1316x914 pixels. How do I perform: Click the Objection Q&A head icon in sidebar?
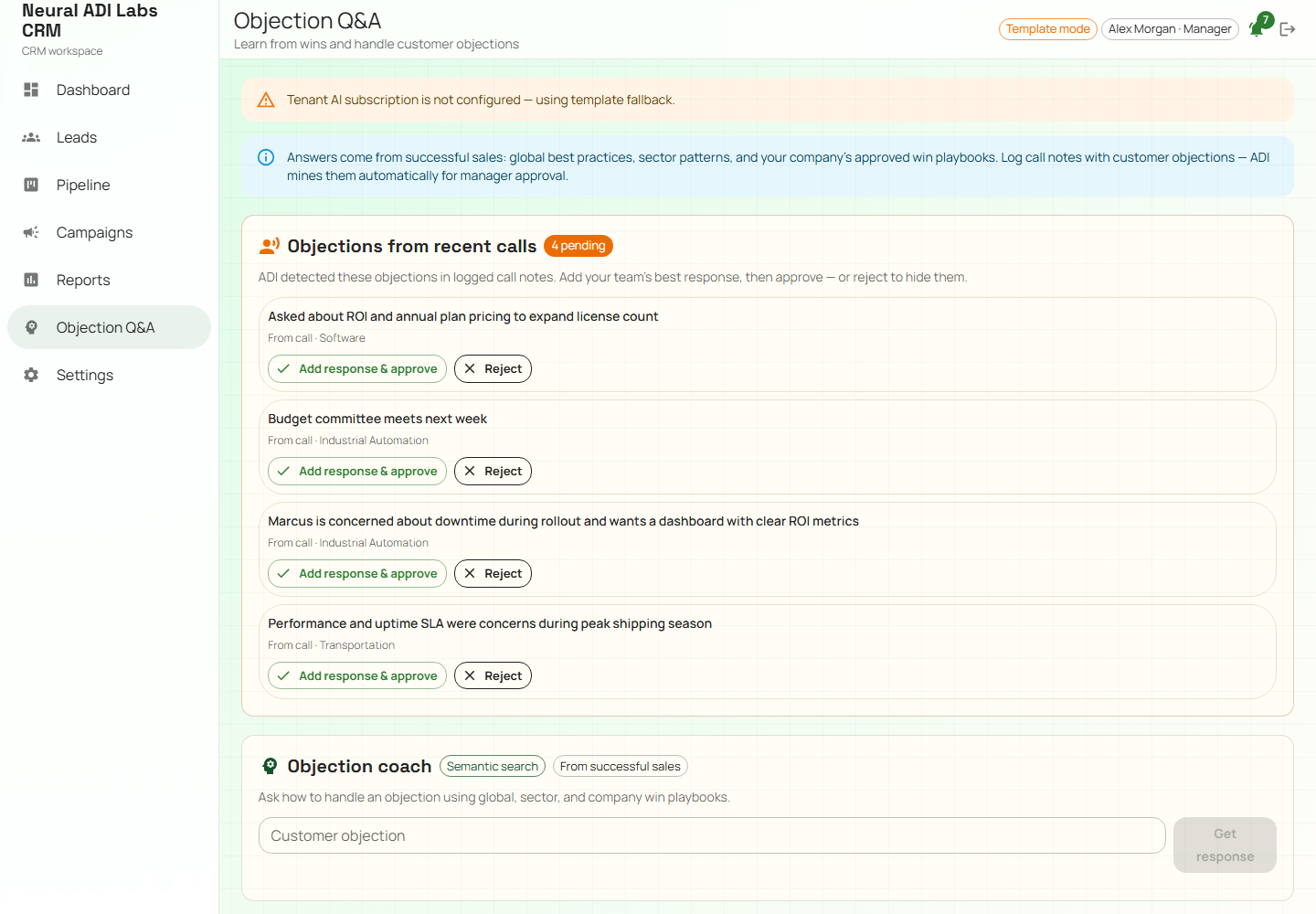[31, 327]
